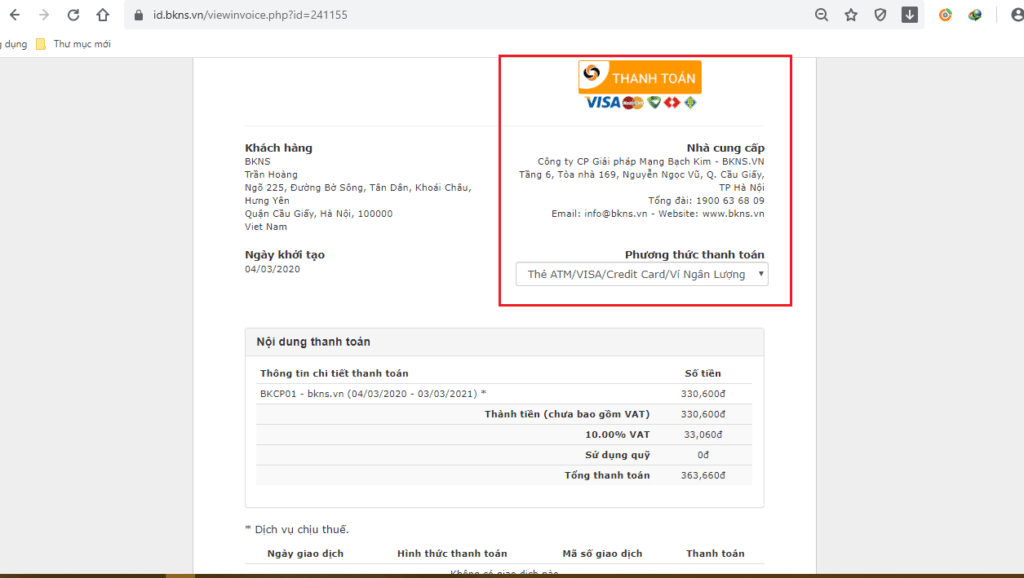This screenshot has width=1024, height=578.
Task: Click the red diamond bank logo
Action: coord(672,103)
